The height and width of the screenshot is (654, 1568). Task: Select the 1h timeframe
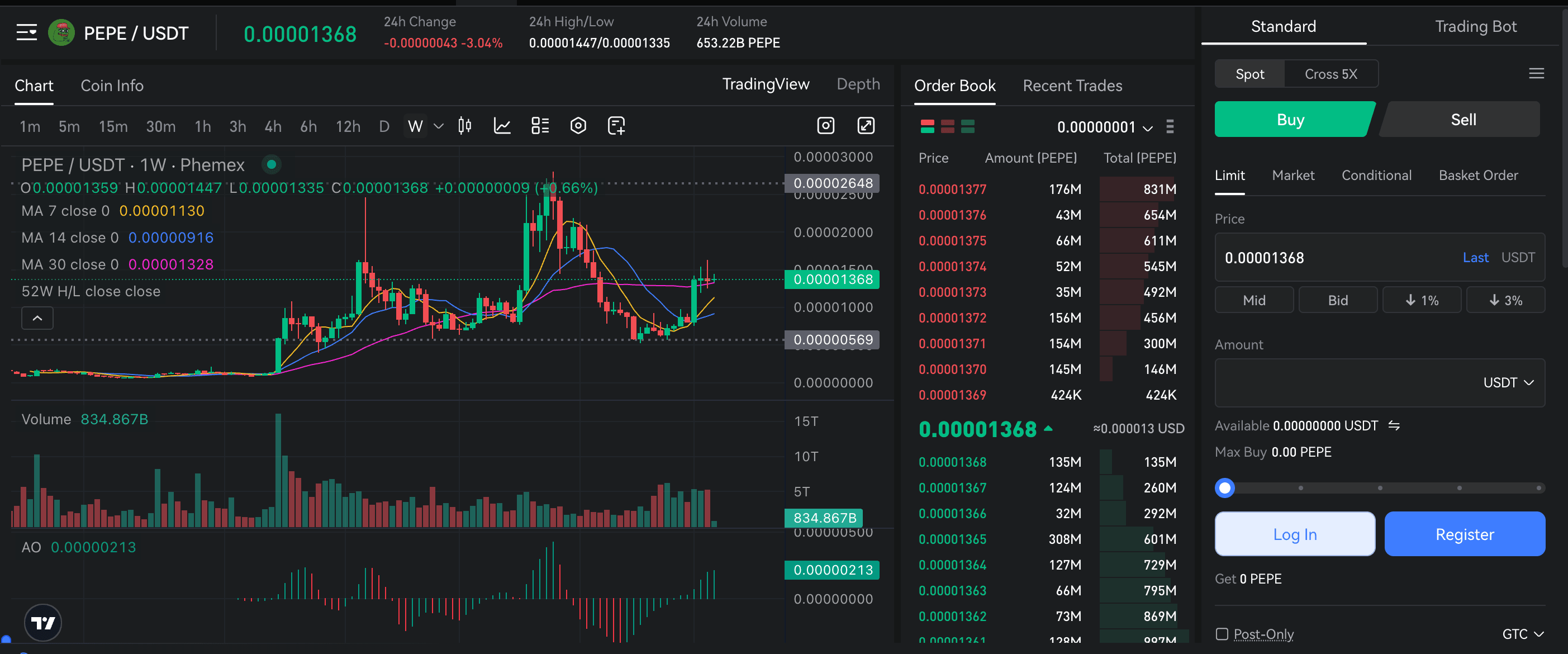(x=203, y=126)
